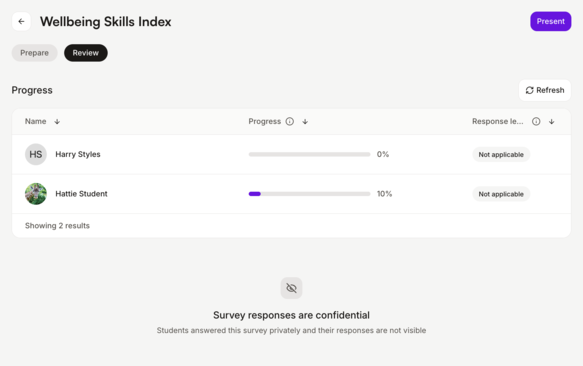583x366 pixels.
Task: Open the Progress column info icon
Action: (290, 122)
